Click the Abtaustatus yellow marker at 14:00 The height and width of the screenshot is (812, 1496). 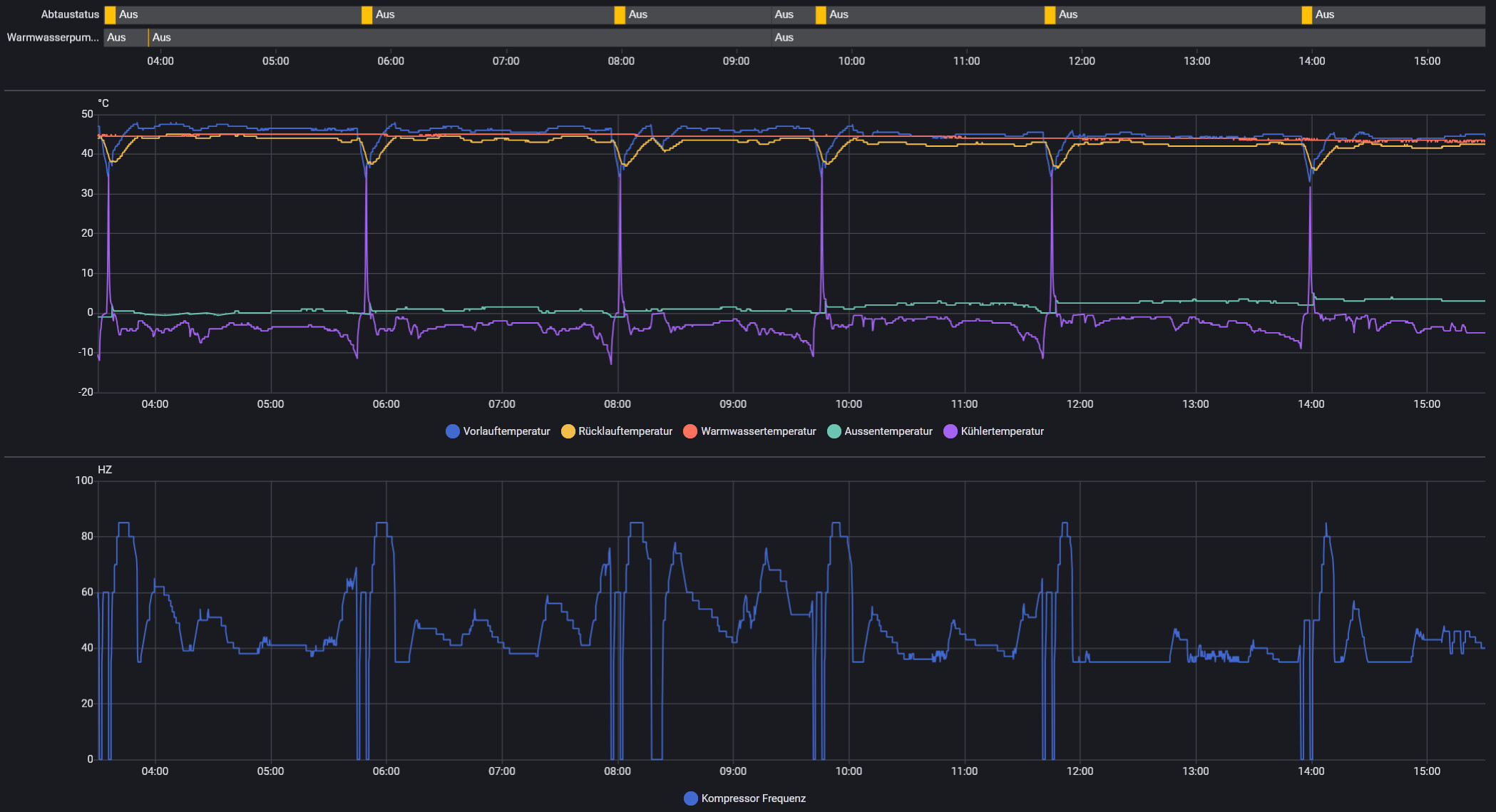point(1306,15)
